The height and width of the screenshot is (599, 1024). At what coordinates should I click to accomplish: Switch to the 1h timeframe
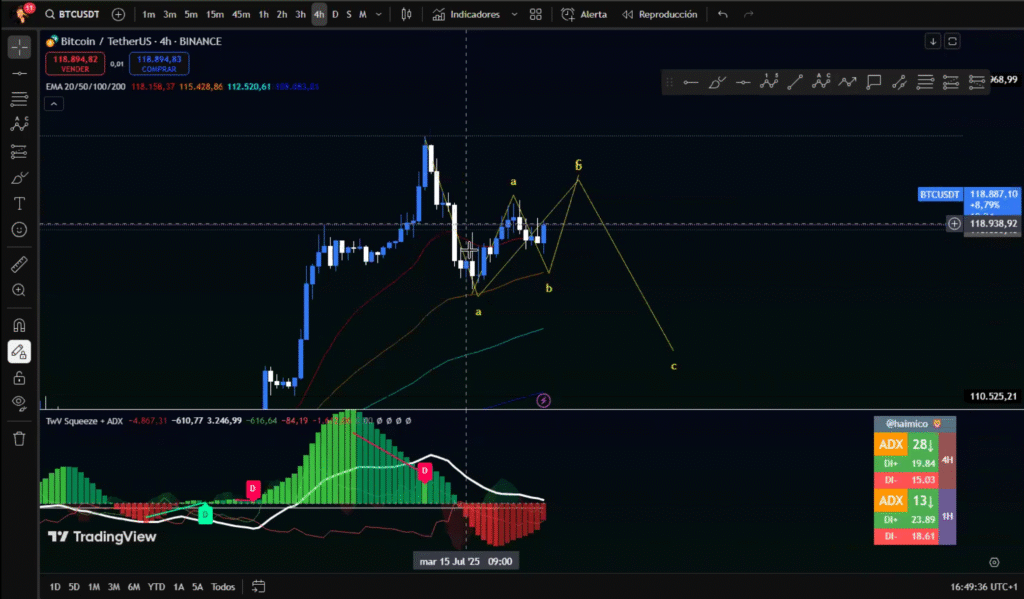[x=263, y=14]
